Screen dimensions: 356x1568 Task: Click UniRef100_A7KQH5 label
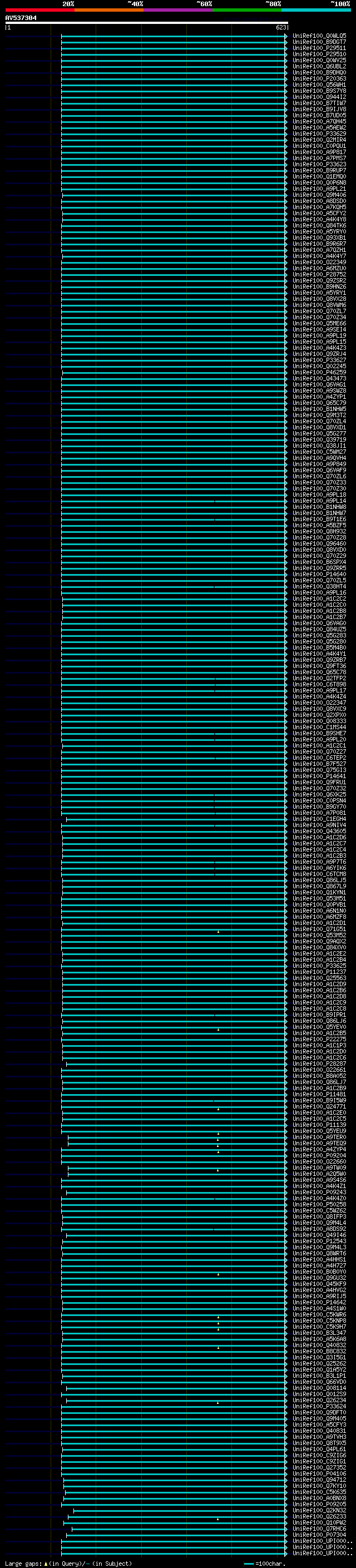pos(319,207)
